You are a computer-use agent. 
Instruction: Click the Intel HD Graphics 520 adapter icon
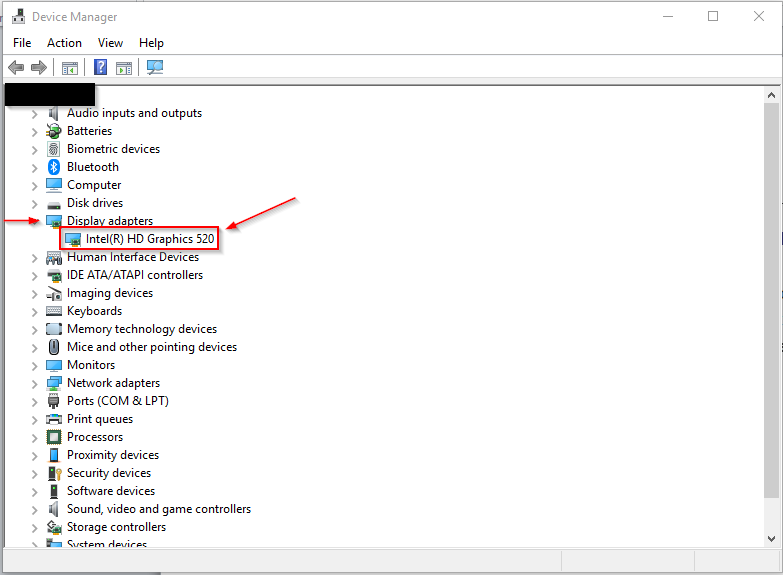click(73, 239)
